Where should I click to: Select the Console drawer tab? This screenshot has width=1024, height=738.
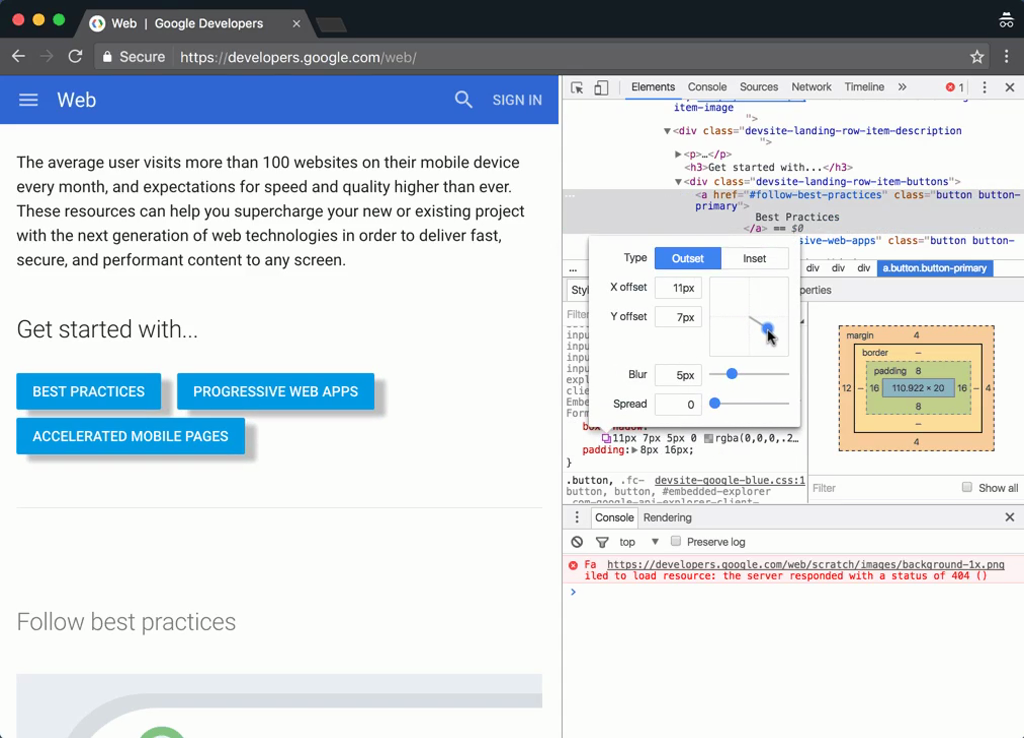pos(614,517)
